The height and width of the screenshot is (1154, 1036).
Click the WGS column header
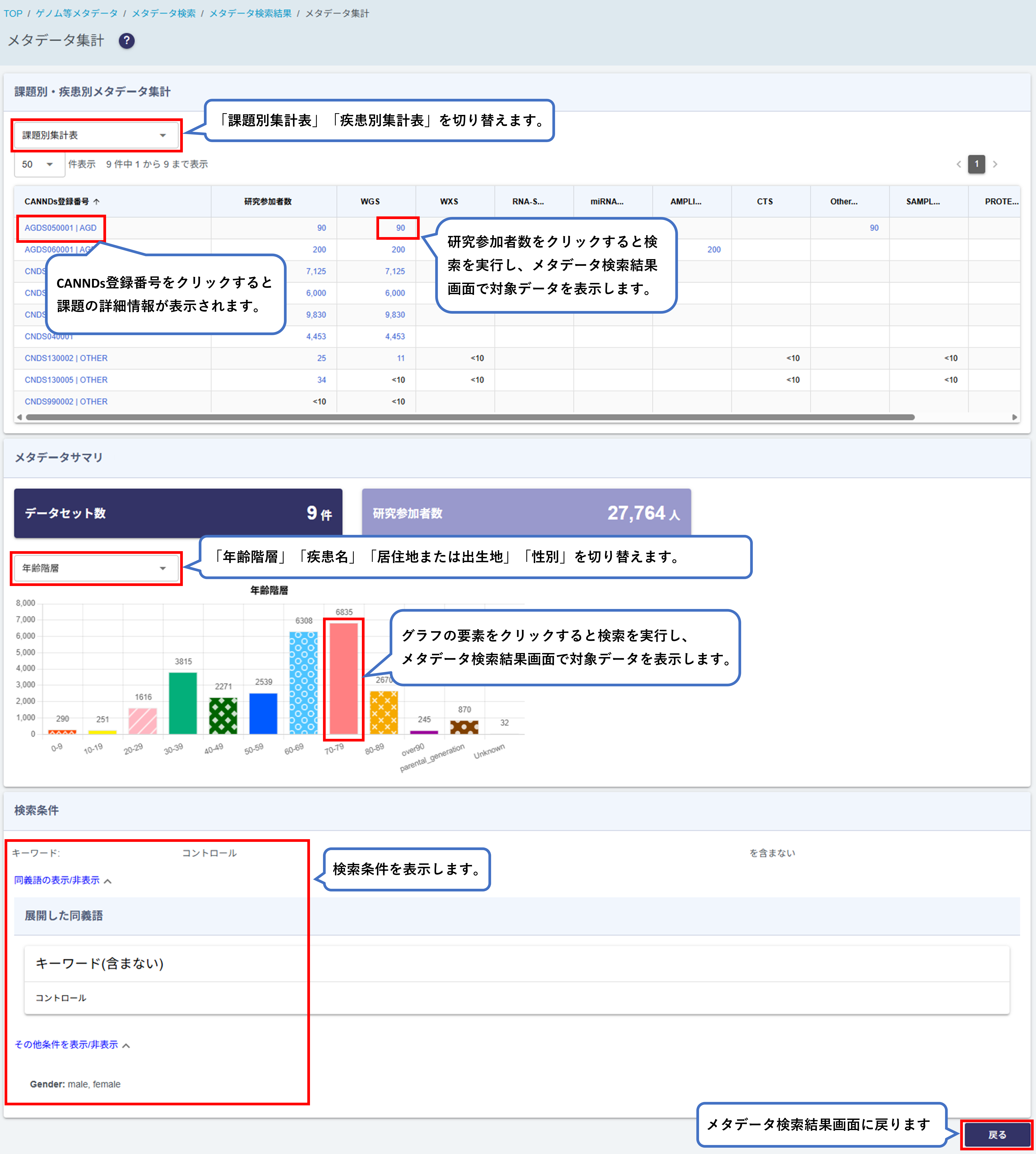370,201
